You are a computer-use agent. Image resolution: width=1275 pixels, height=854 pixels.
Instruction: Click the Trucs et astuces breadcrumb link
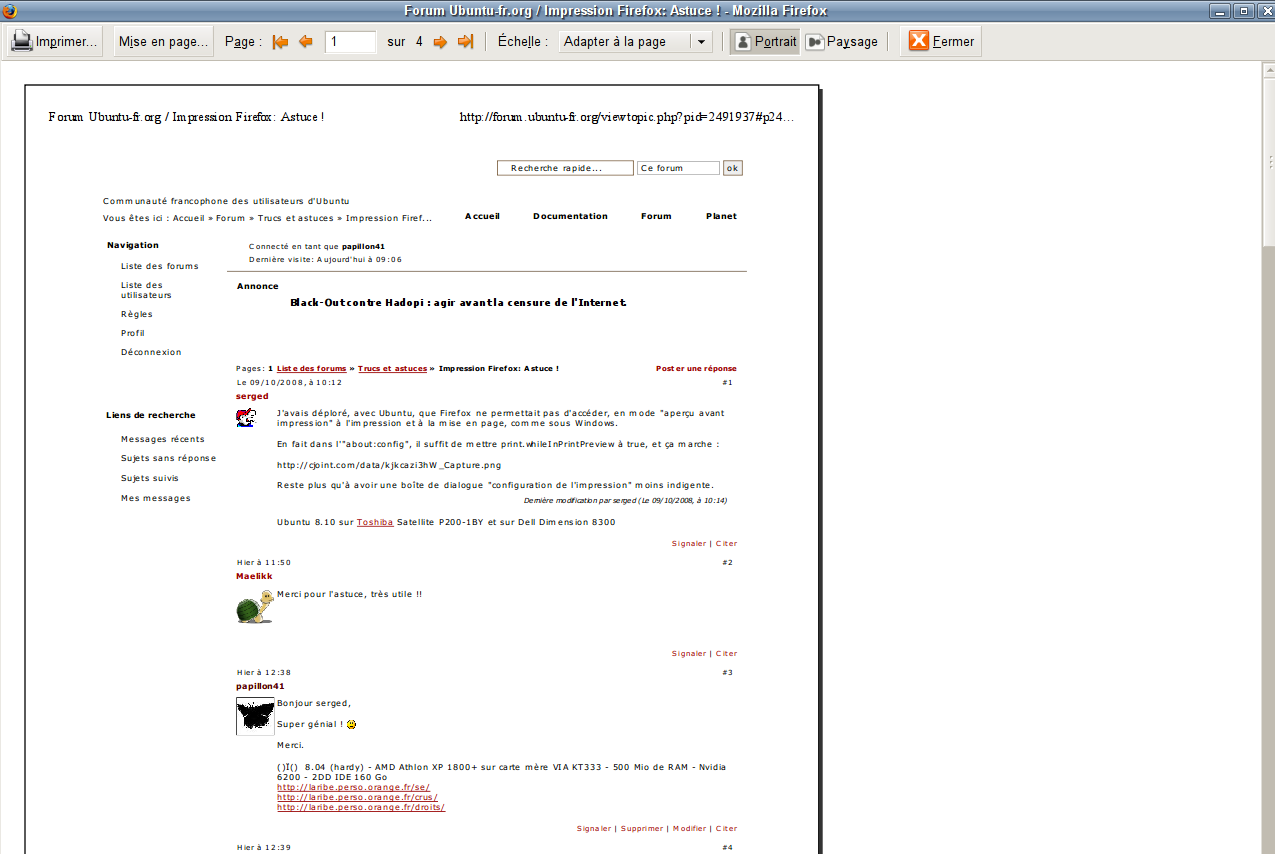(x=392, y=369)
